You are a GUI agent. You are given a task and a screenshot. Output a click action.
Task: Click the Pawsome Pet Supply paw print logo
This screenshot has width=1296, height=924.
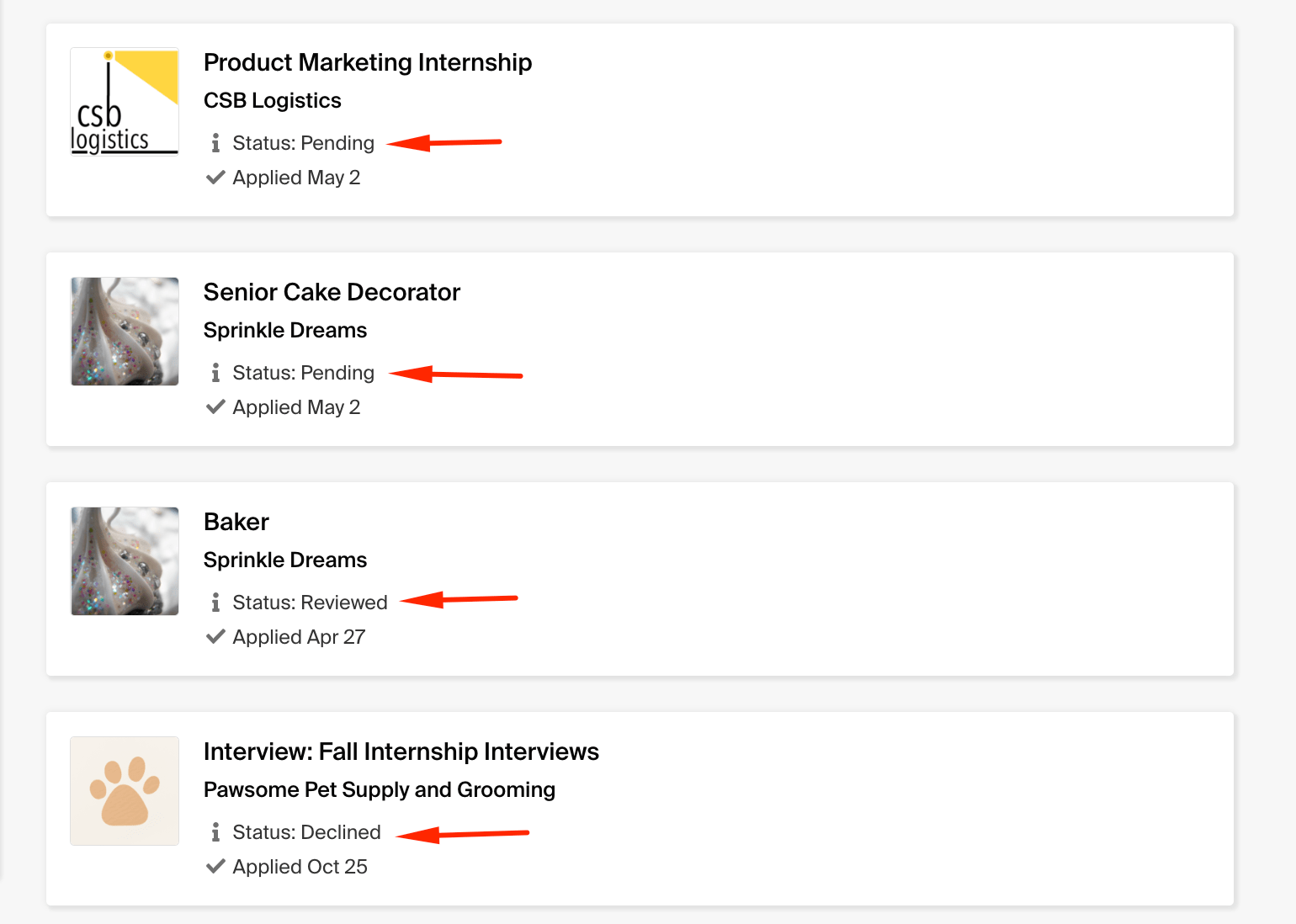coord(124,791)
